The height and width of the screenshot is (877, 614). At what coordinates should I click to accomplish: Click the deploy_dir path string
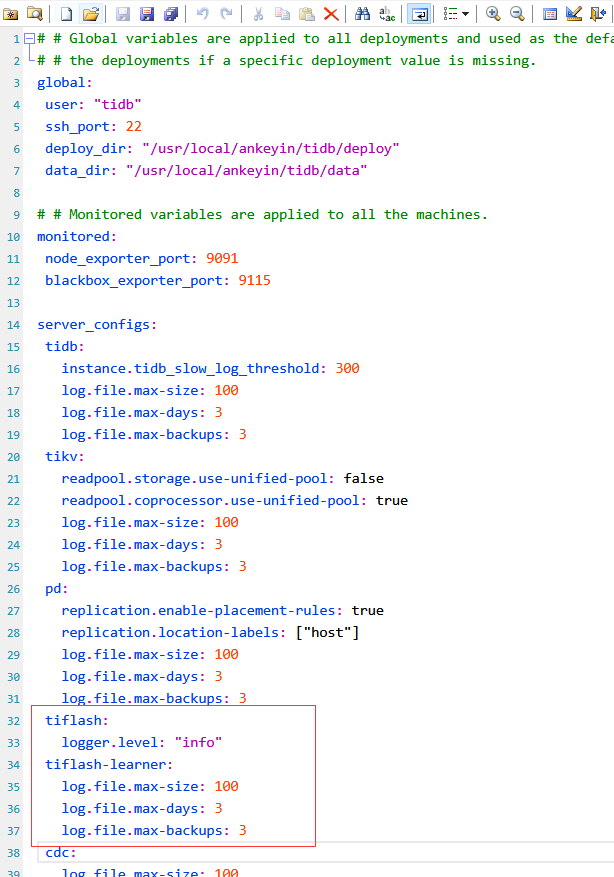(271, 149)
